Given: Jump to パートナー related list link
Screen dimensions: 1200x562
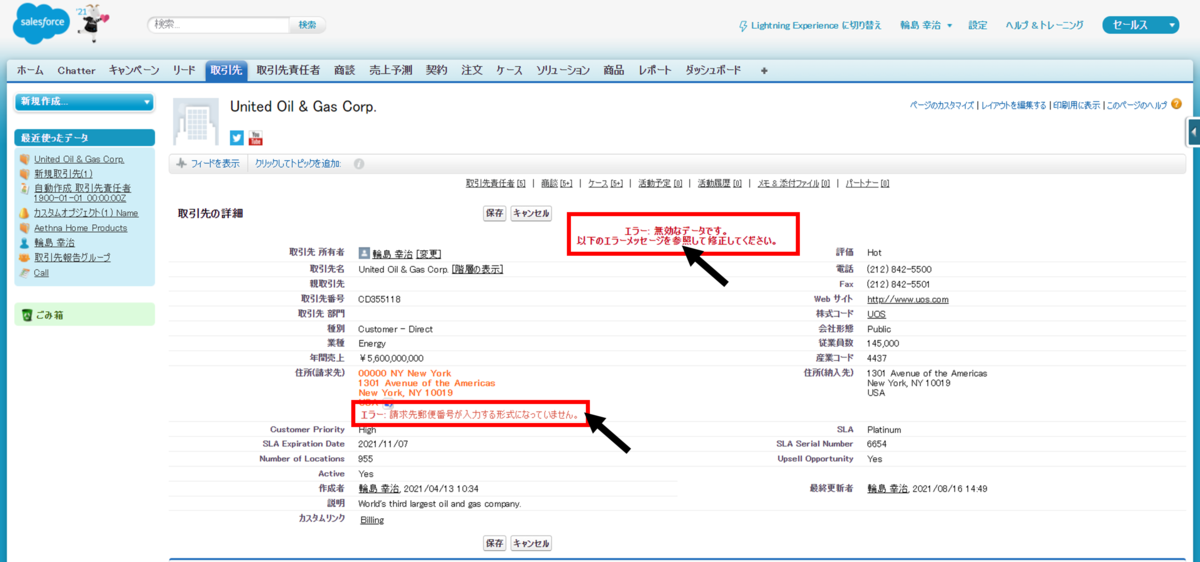Looking at the screenshot, I should tap(867, 184).
